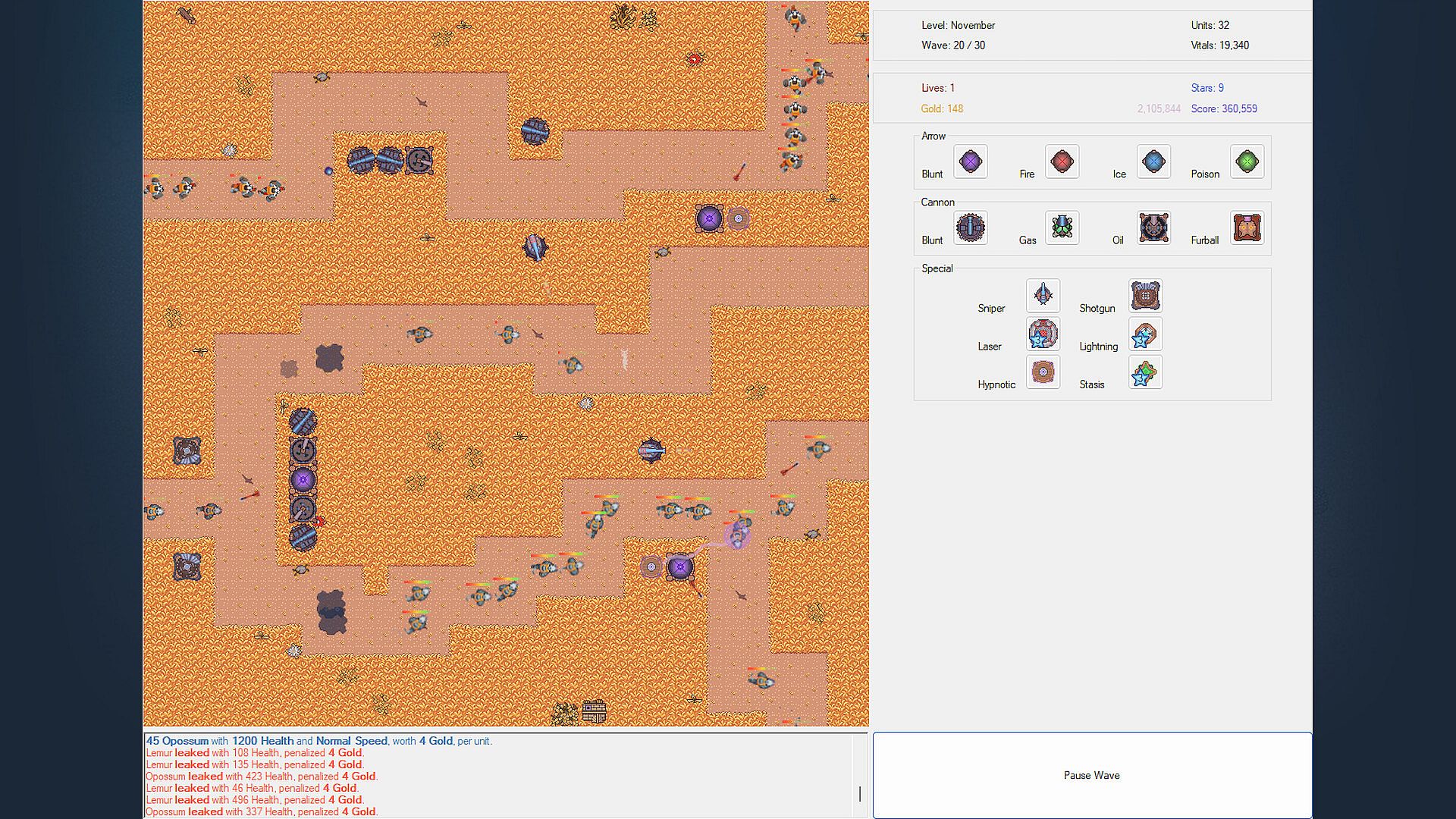Screen dimensions: 1456x819
Task: Click the star-locked Lightning tower icon
Action: click(x=1145, y=334)
